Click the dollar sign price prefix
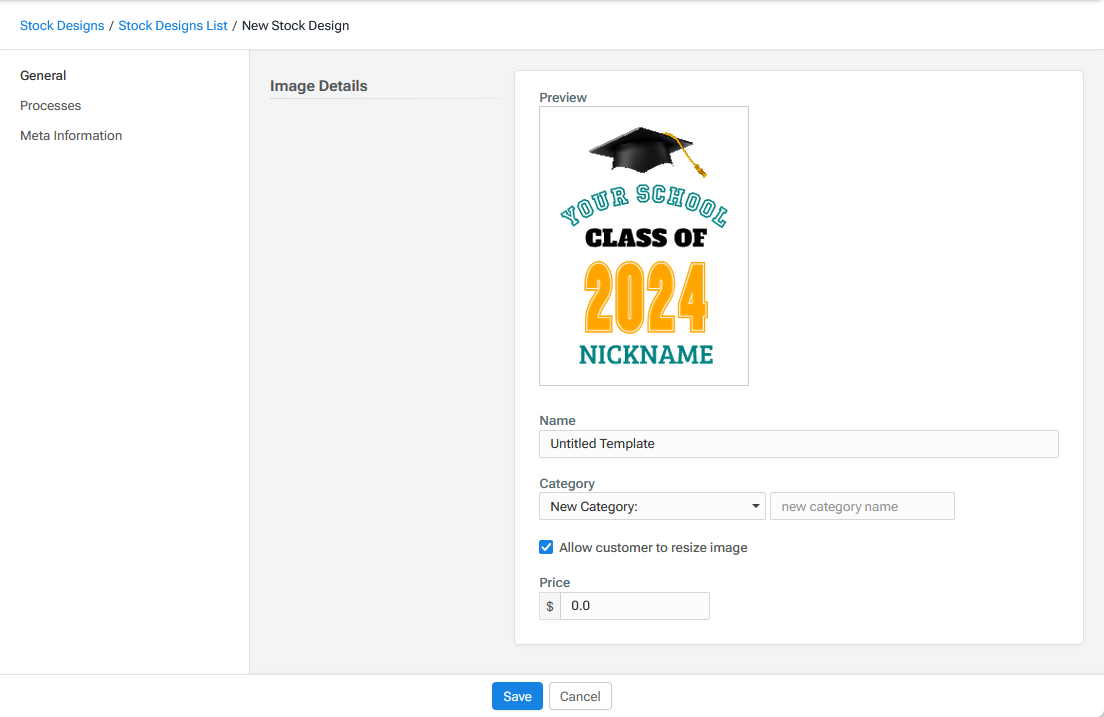This screenshot has height=717, width=1104. coord(550,606)
